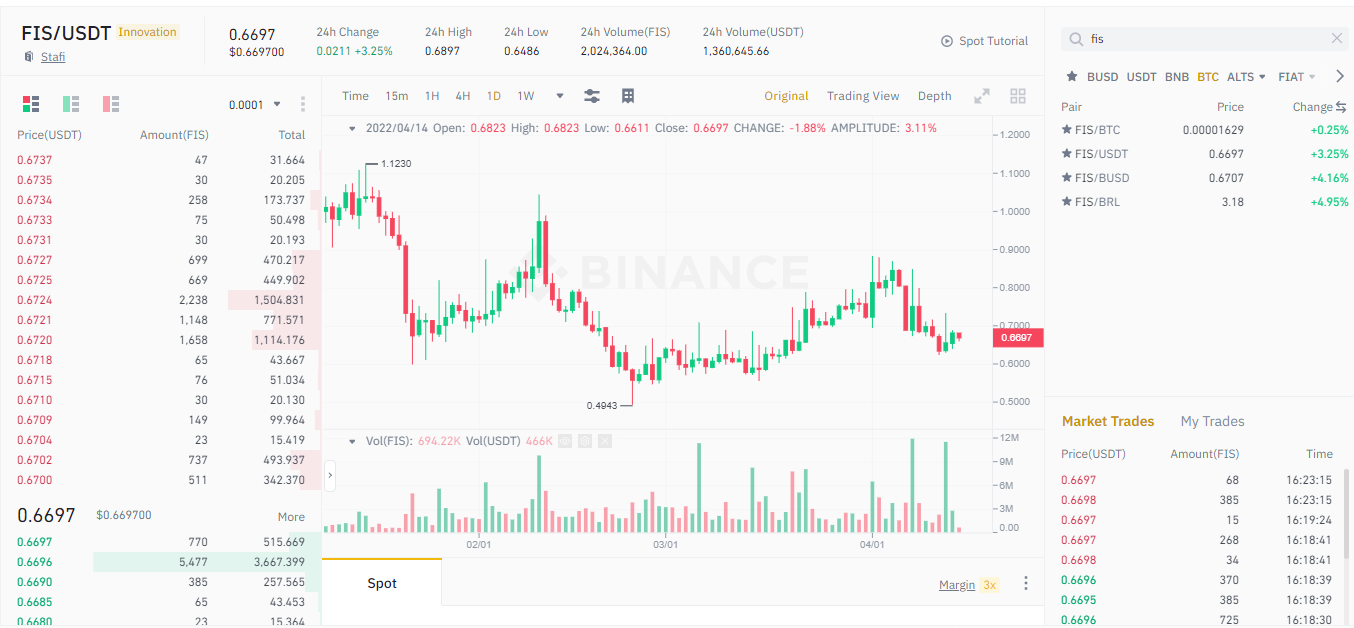
Task: Click the search magnifier icon
Action: click(x=1076, y=39)
